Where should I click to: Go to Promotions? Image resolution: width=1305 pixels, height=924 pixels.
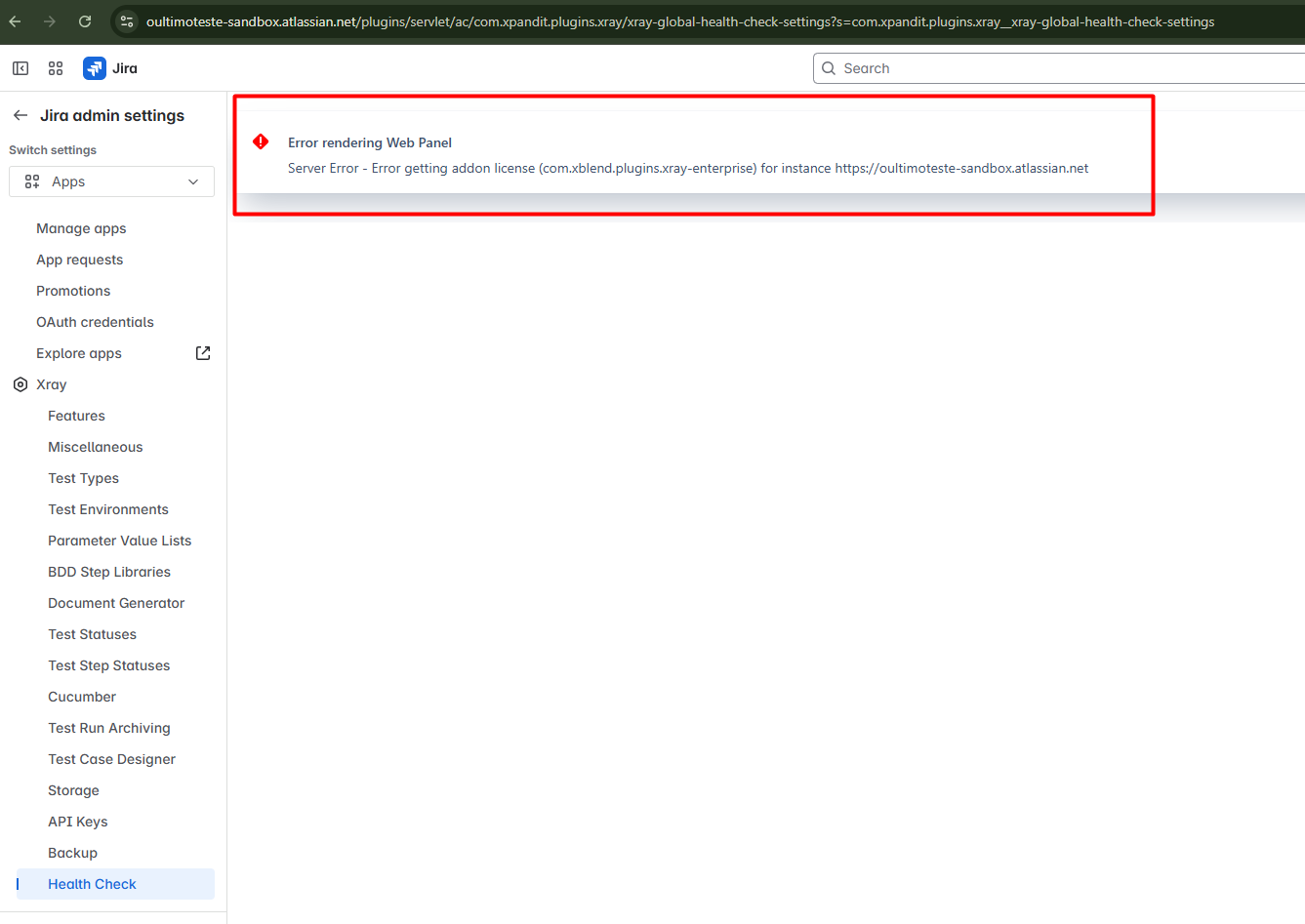73,291
